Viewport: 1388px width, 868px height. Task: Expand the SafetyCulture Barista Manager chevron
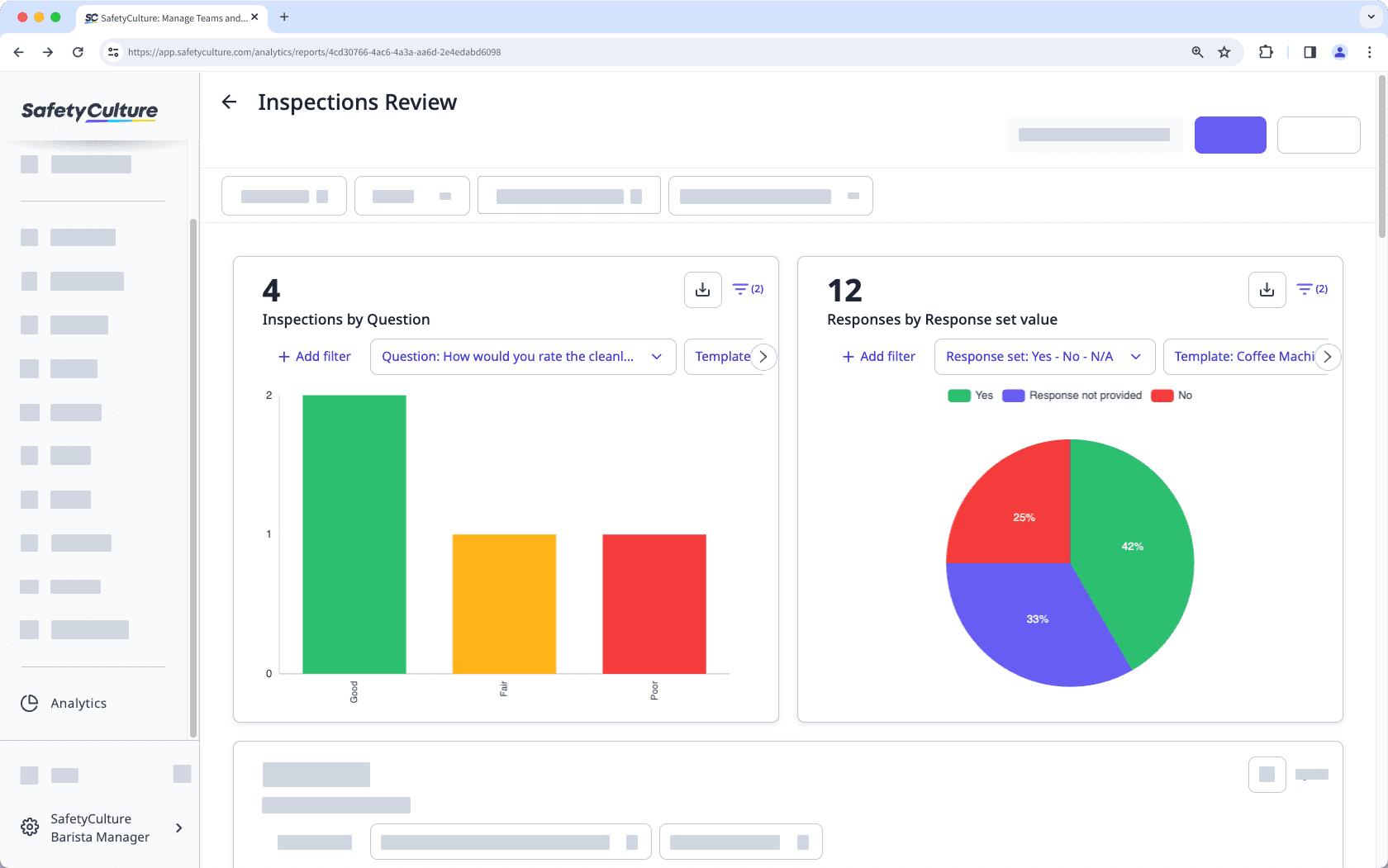click(178, 828)
